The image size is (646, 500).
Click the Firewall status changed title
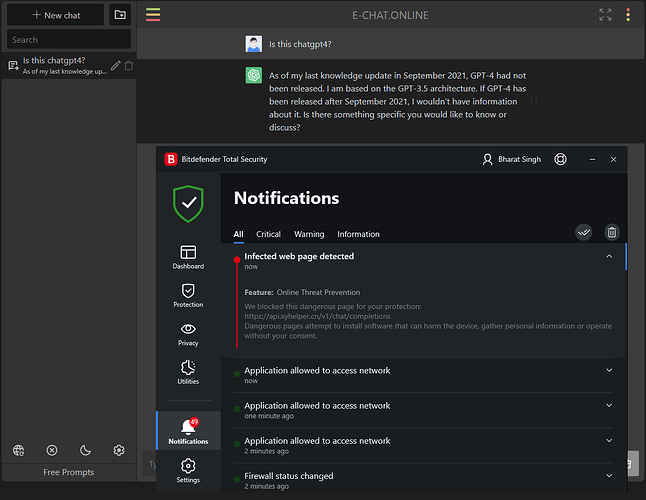289,476
